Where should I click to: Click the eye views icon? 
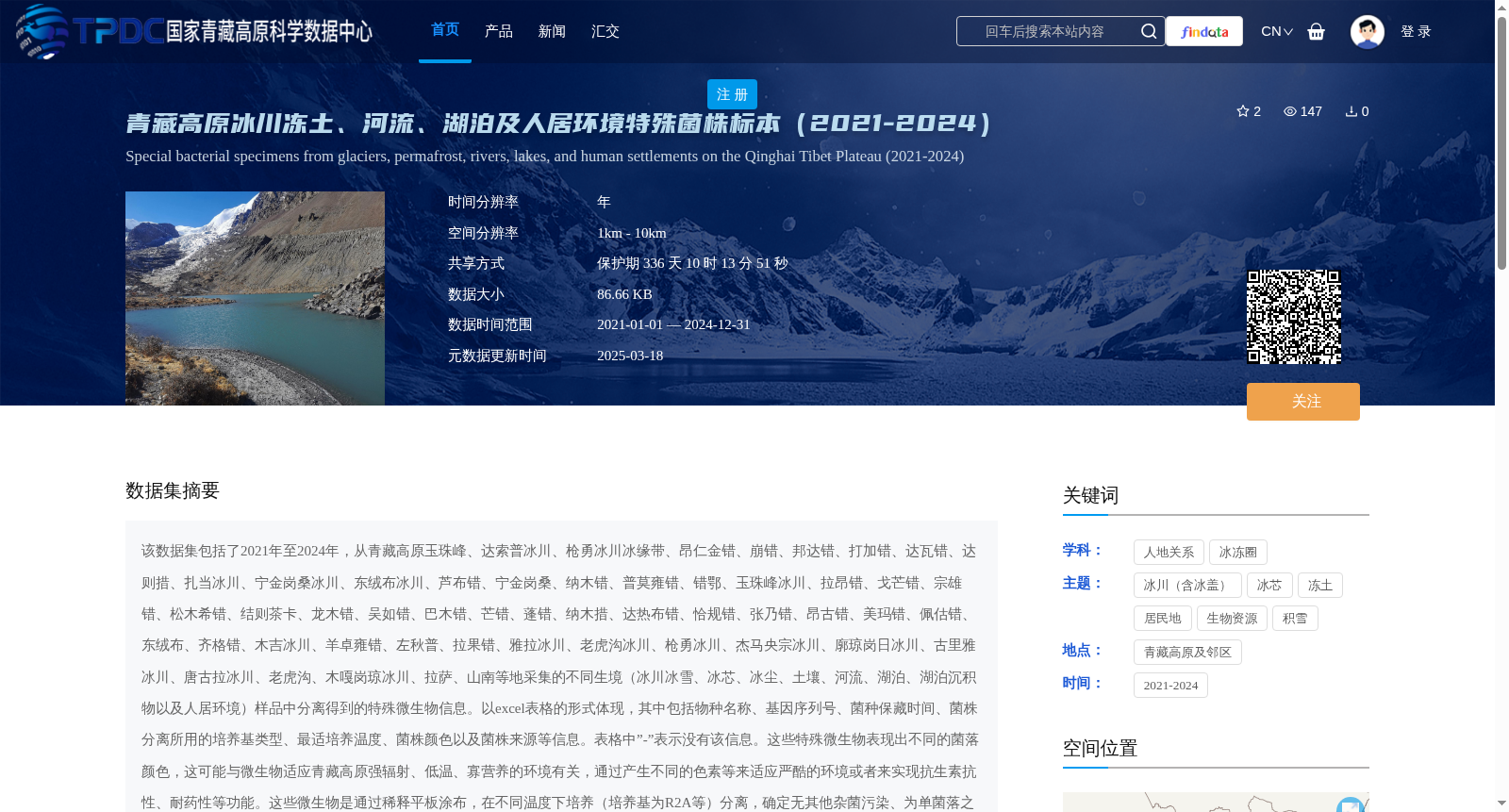pyautogui.click(x=1290, y=111)
